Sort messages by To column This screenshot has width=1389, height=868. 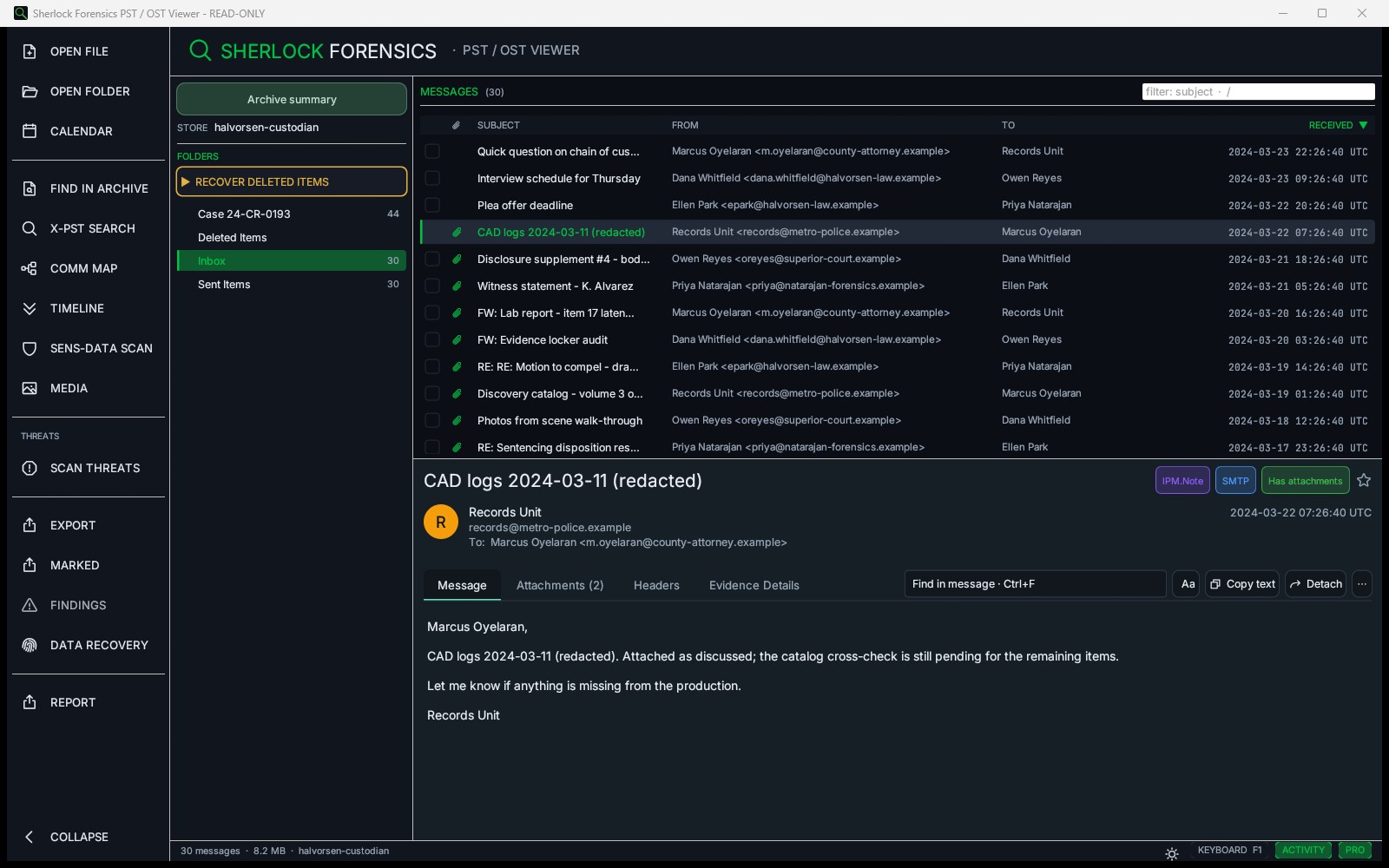[x=1008, y=125]
